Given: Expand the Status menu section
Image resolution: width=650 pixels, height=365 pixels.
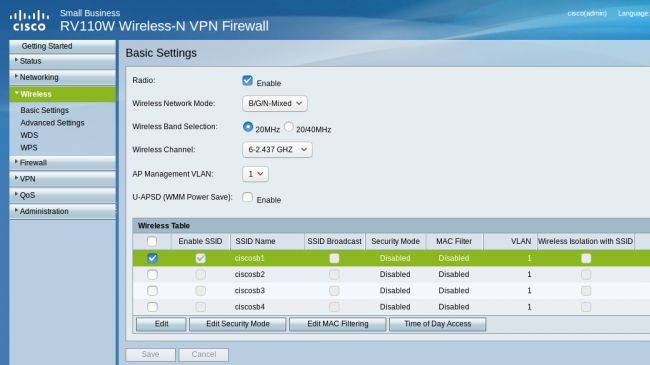Looking at the screenshot, I should [63, 61].
